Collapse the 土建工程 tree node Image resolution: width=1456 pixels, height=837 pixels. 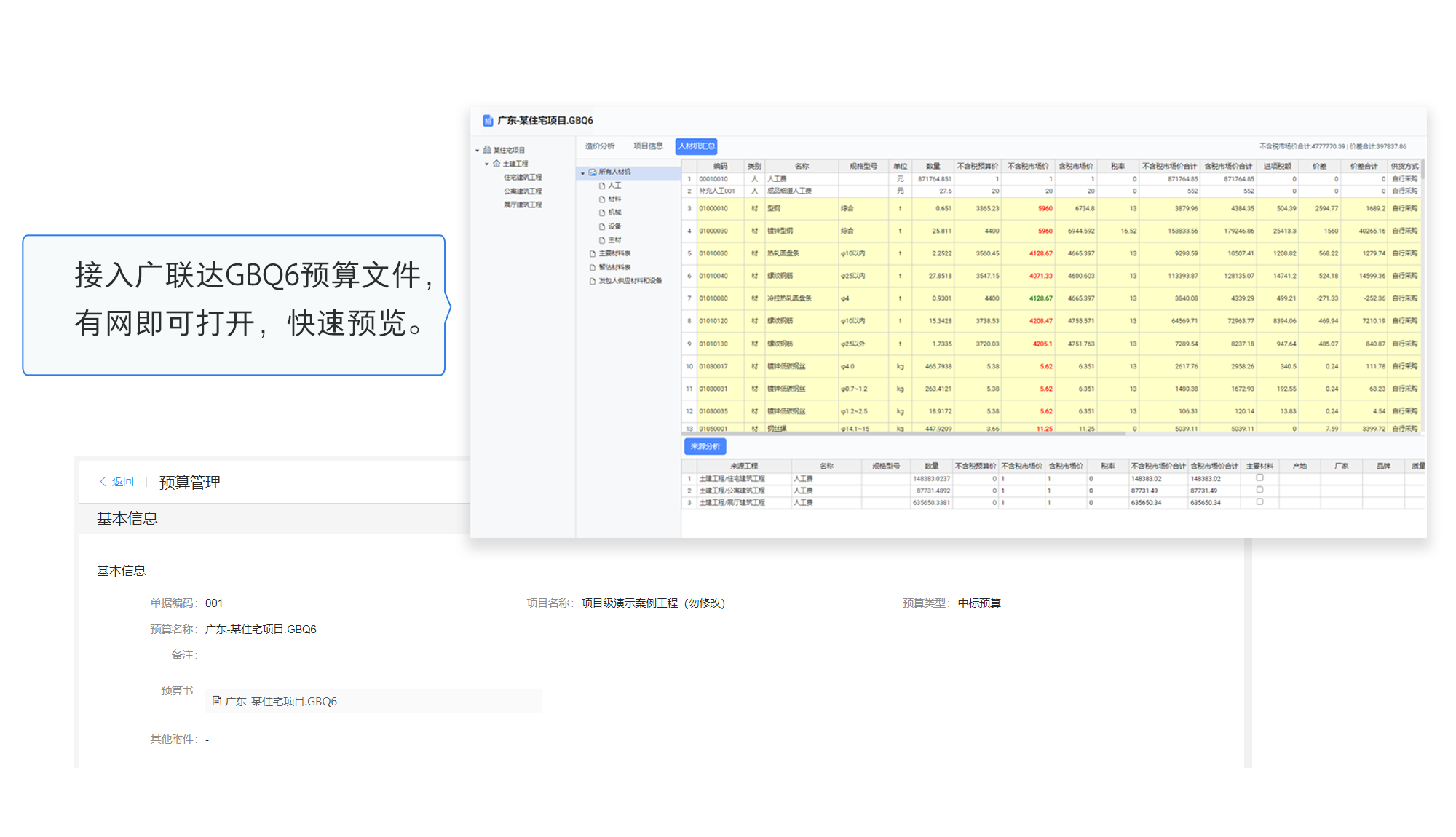click(487, 164)
